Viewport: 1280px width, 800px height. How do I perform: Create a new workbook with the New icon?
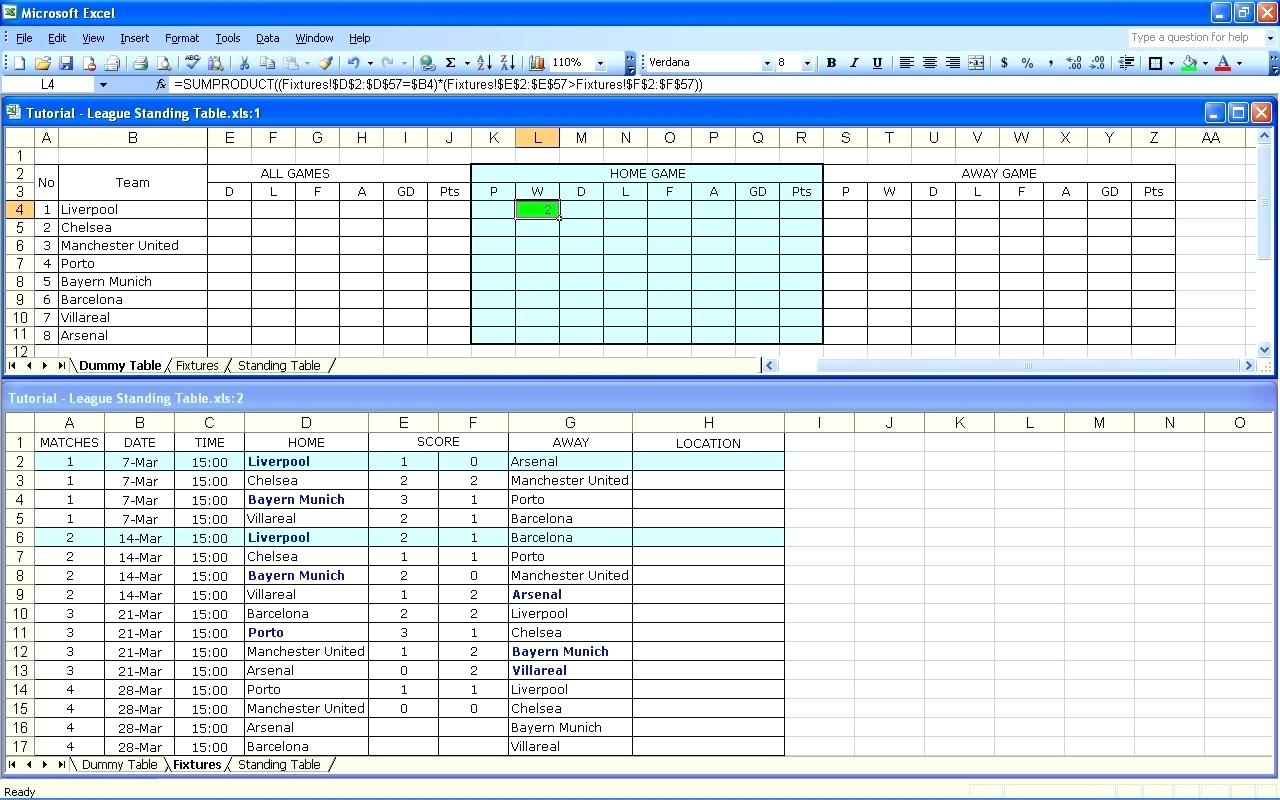pos(19,63)
